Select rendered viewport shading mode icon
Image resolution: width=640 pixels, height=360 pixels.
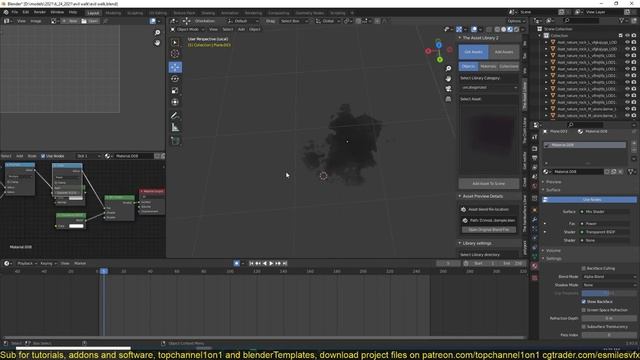(x=517, y=29)
